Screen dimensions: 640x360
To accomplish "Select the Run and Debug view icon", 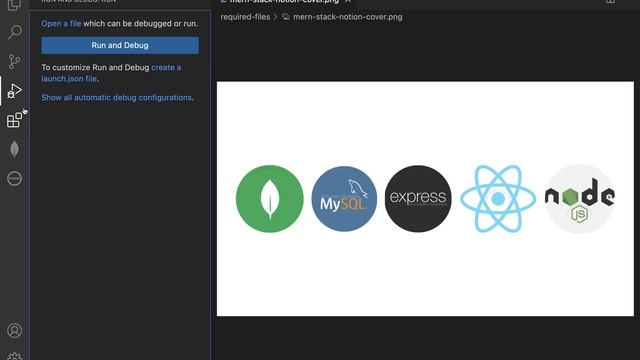I will [14, 91].
